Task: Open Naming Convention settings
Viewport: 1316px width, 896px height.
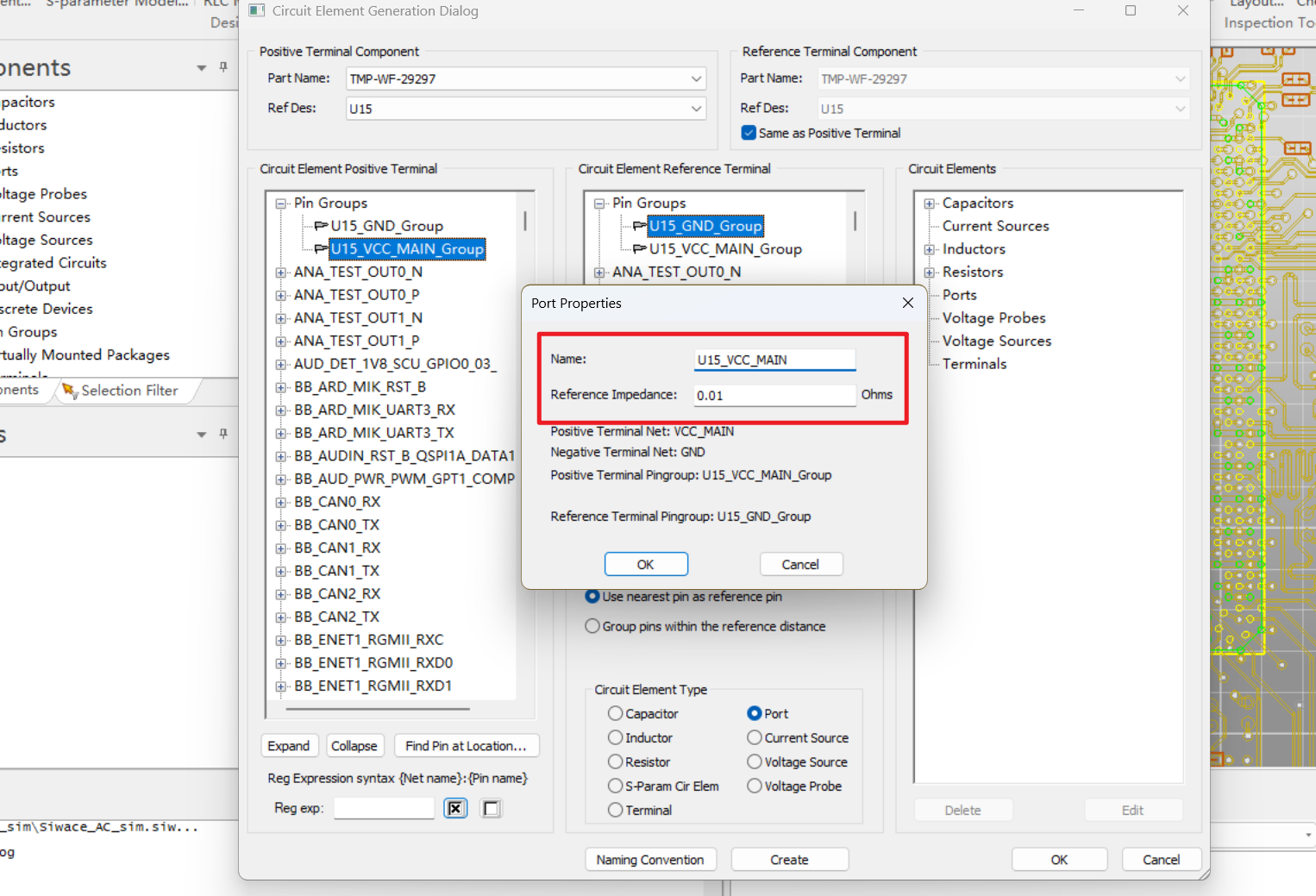Action: point(649,860)
